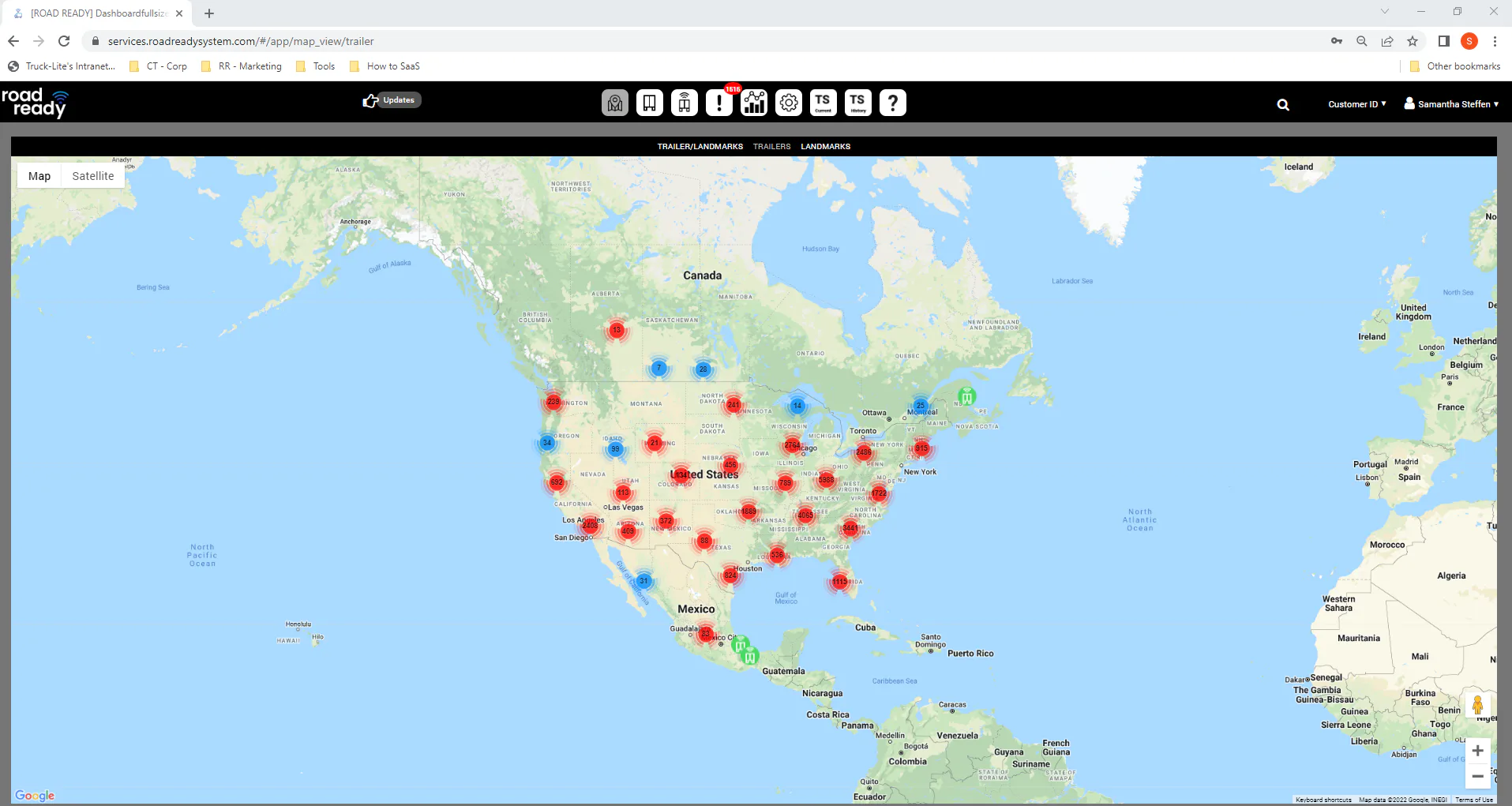Expand the Customer ID dropdown

click(x=1356, y=104)
